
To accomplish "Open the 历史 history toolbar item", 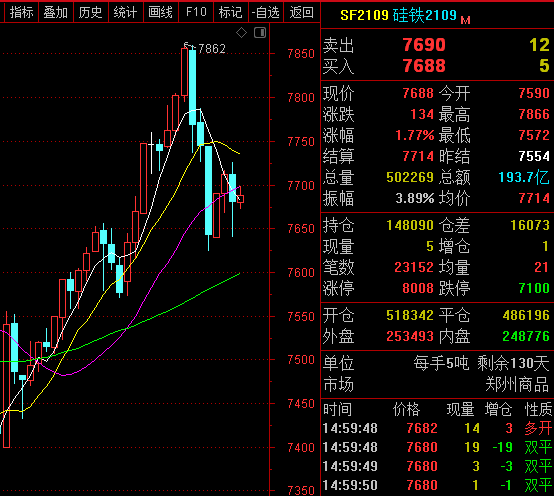I will (91, 12).
